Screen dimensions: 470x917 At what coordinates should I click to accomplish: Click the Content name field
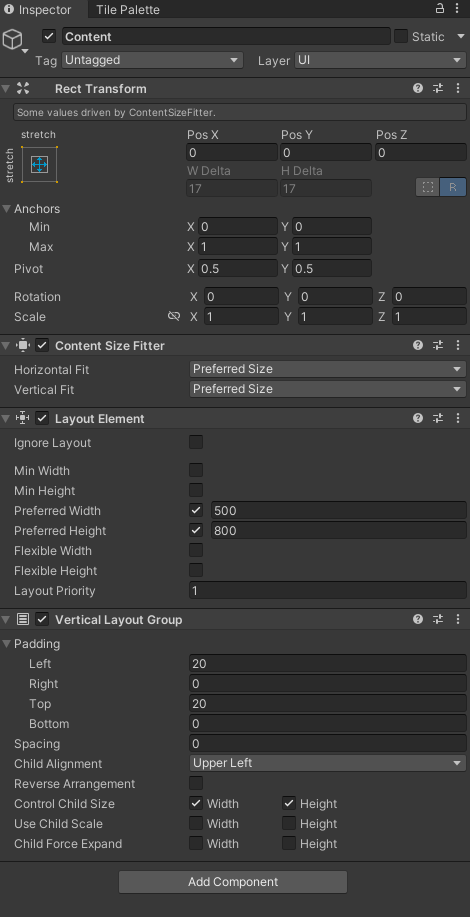(x=226, y=36)
